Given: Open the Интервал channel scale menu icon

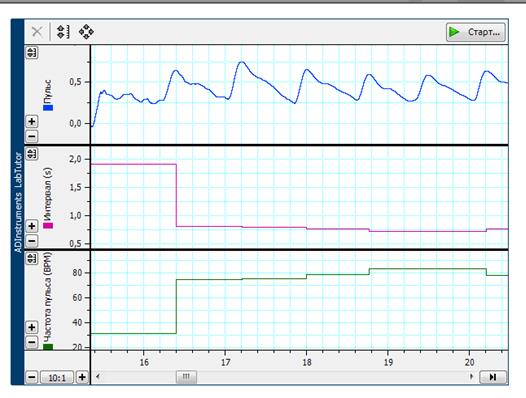Looking at the screenshot, I should click(x=32, y=154).
